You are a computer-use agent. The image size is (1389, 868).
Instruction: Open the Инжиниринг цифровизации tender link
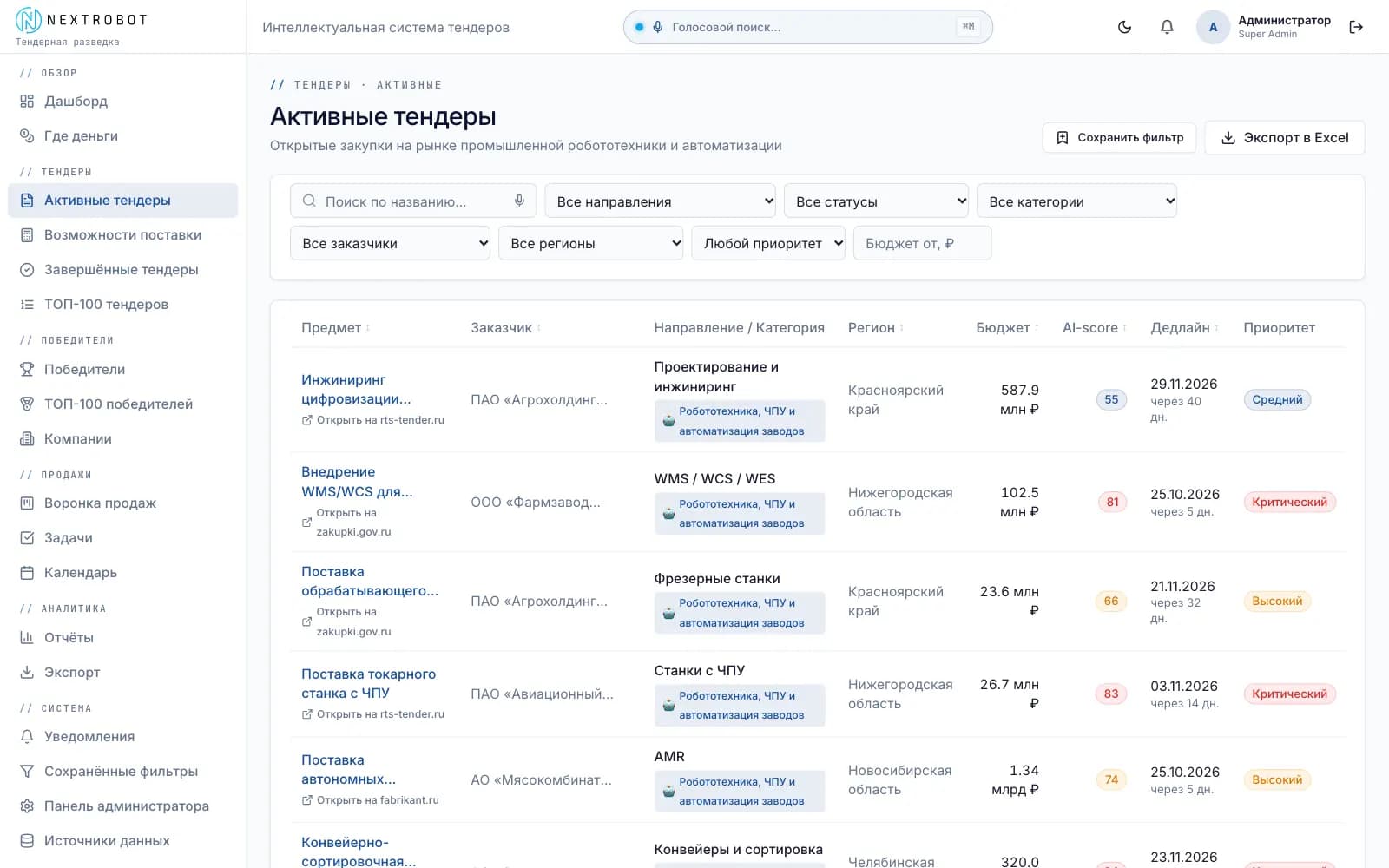356,390
